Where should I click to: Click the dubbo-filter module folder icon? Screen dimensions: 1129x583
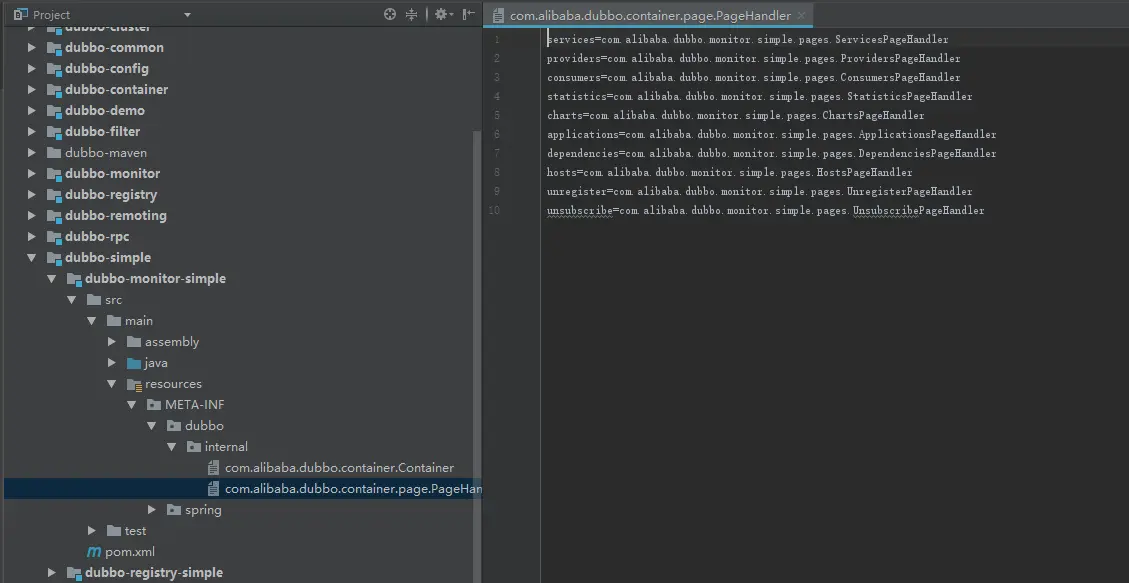point(54,131)
